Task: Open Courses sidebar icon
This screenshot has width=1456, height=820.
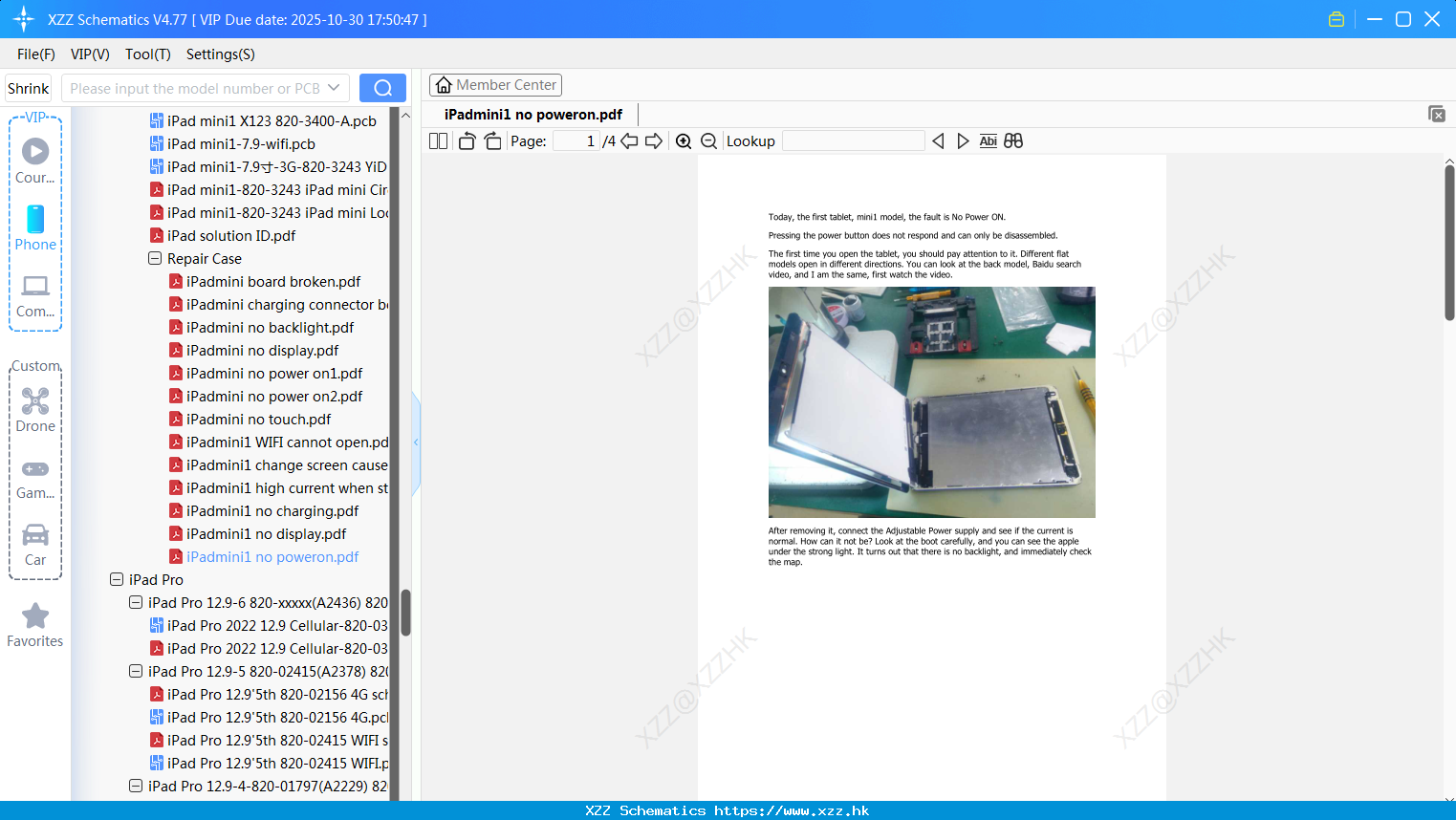Action: [35, 161]
